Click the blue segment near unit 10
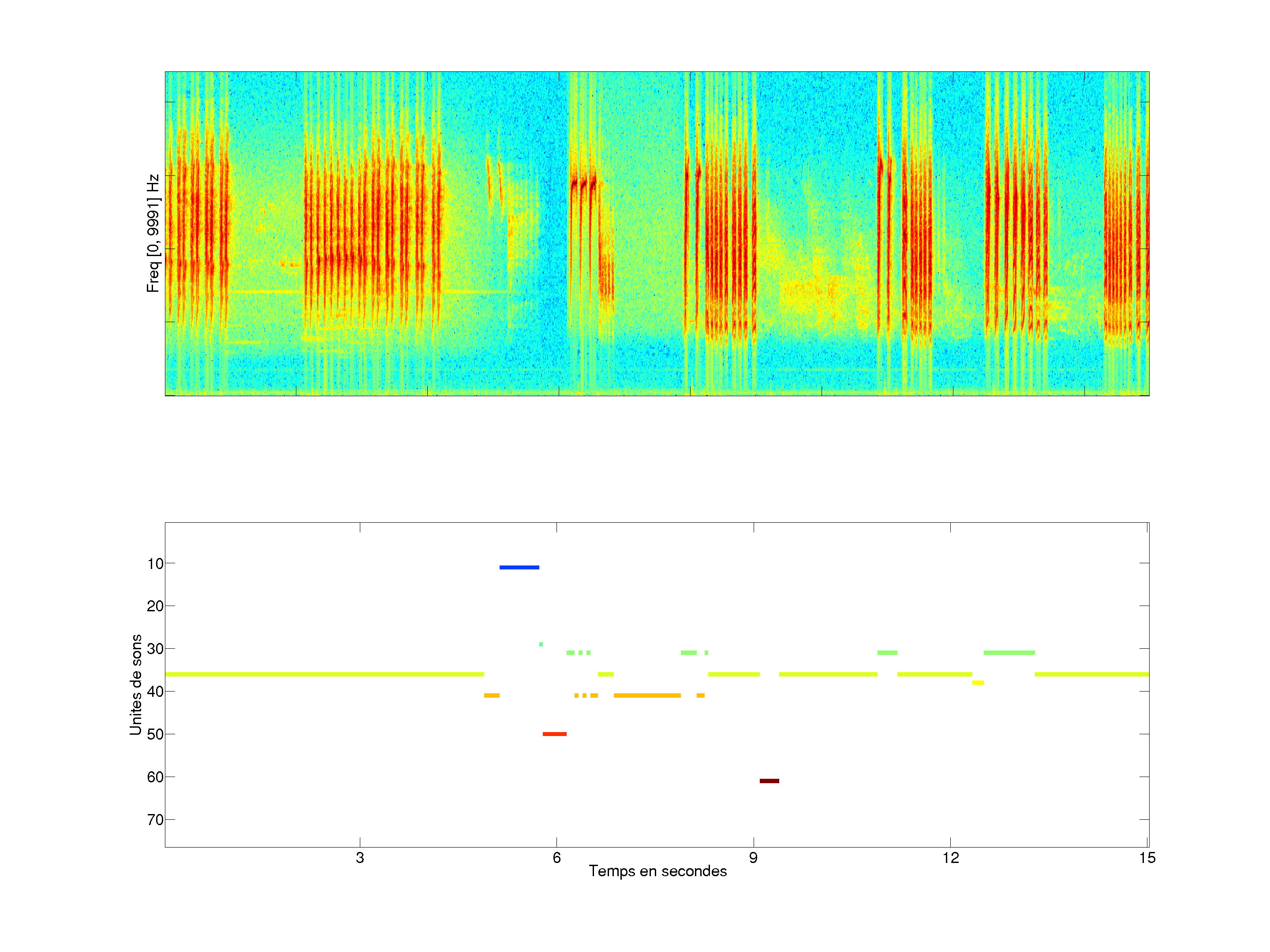Image resolution: width=1270 pixels, height=952 pixels. [519, 568]
